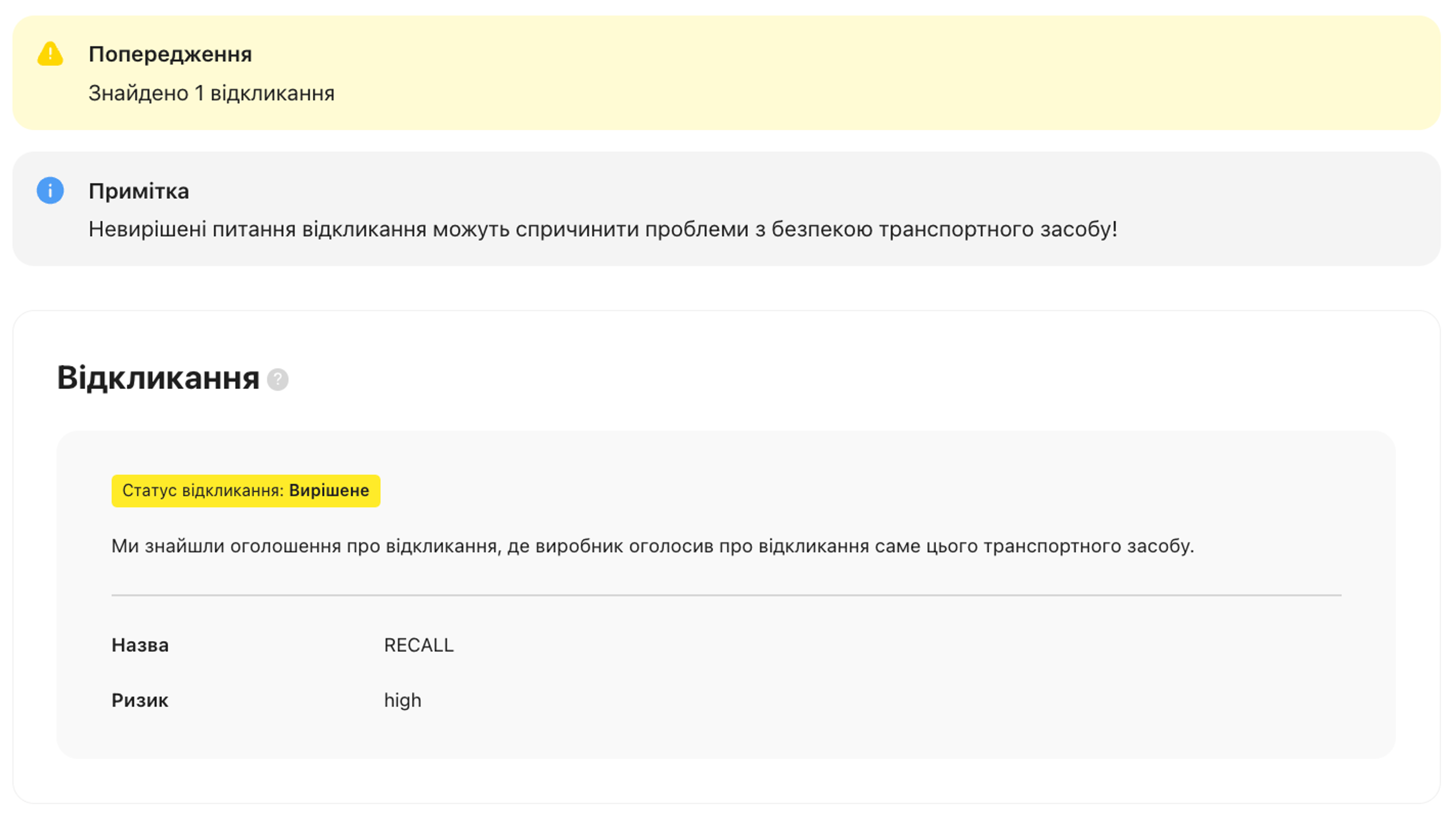Click the Відкликання section title
The width and height of the screenshot is (1456, 824).
pyautogui.click(x=158, y=378)
